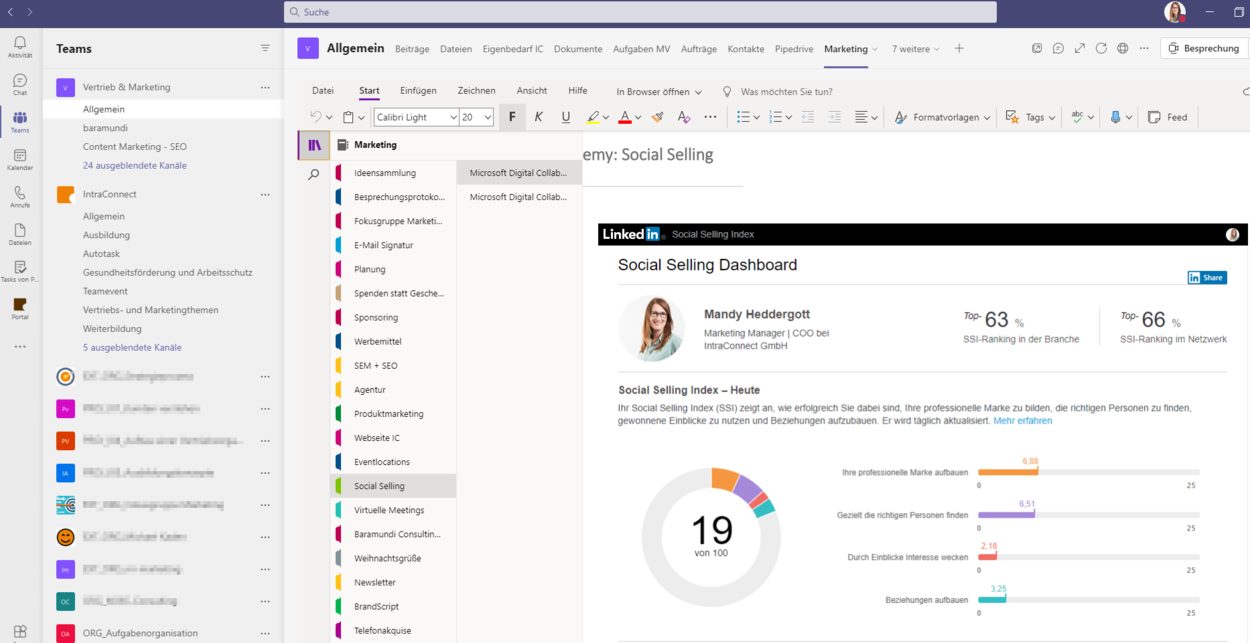
Task: Toggle italic formatting
Action: pyautogui.click(x=539, y=117)
